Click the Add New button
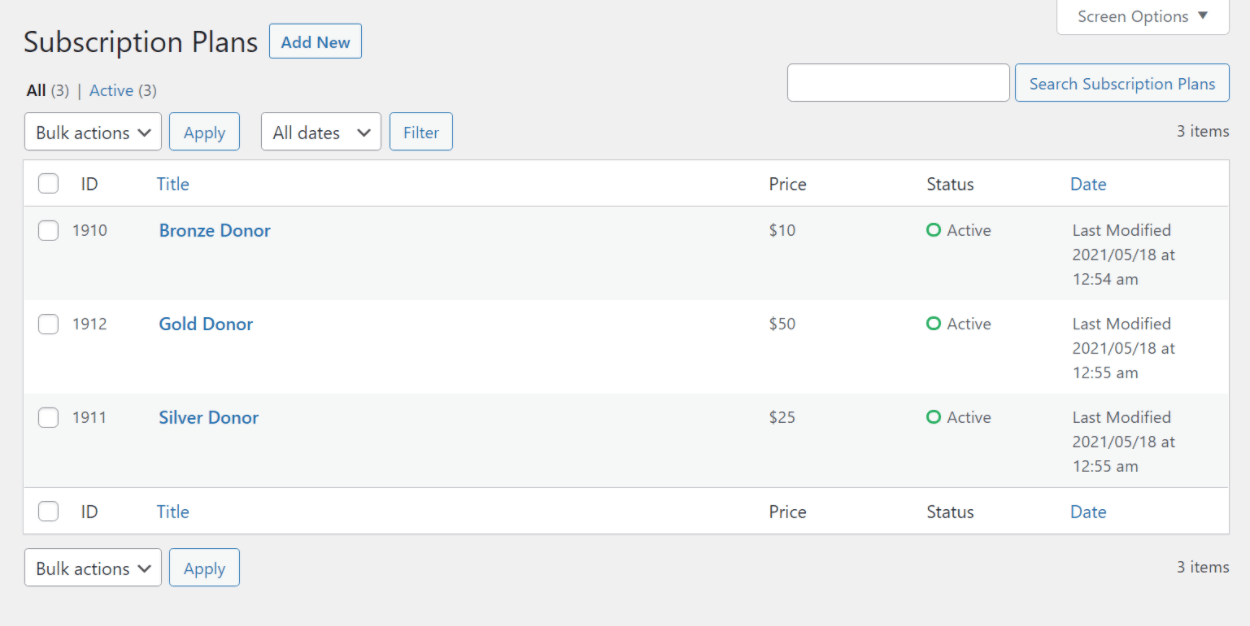This screenshot has width=1250, height=626. point(315,42)
